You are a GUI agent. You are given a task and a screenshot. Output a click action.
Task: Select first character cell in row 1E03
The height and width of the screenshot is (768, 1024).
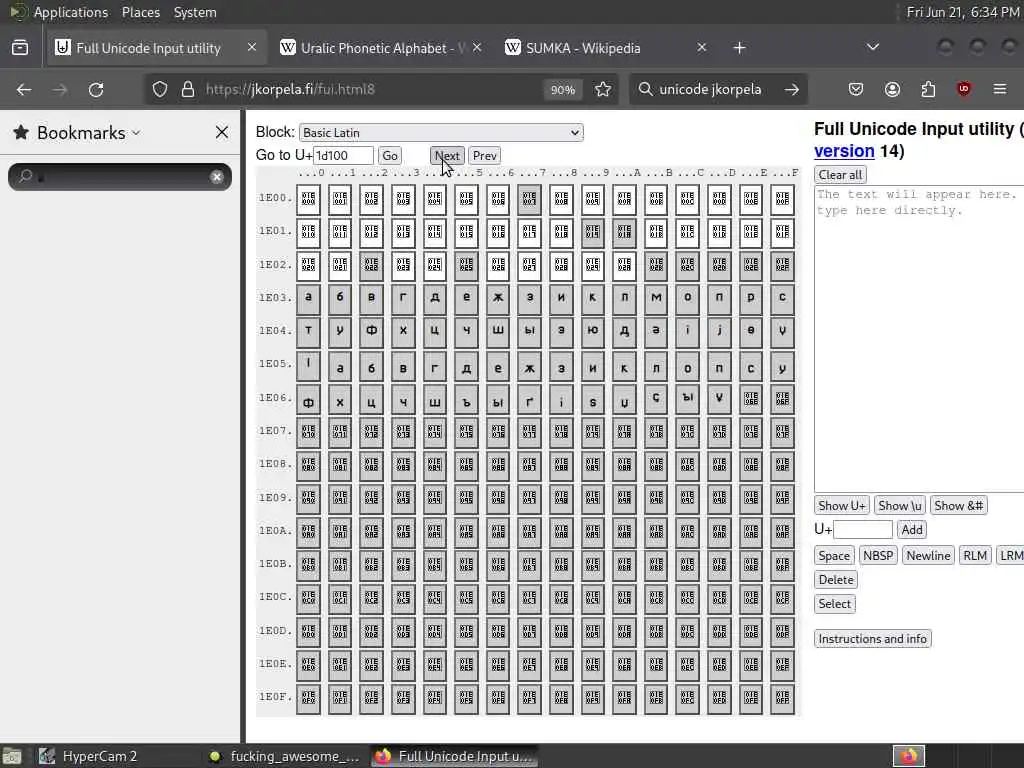308,298
